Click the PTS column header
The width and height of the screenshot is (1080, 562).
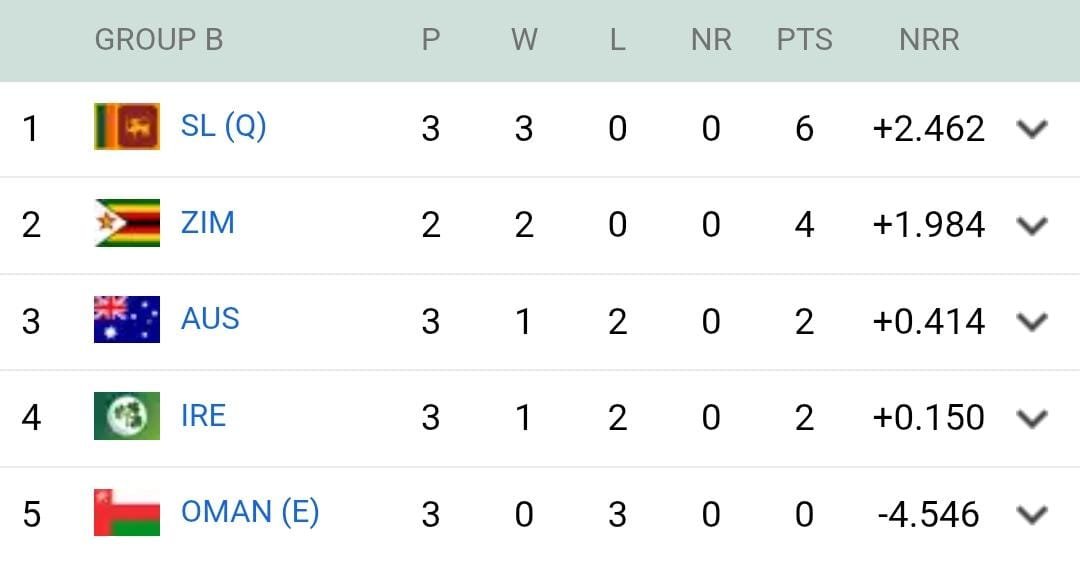[805, 40]
